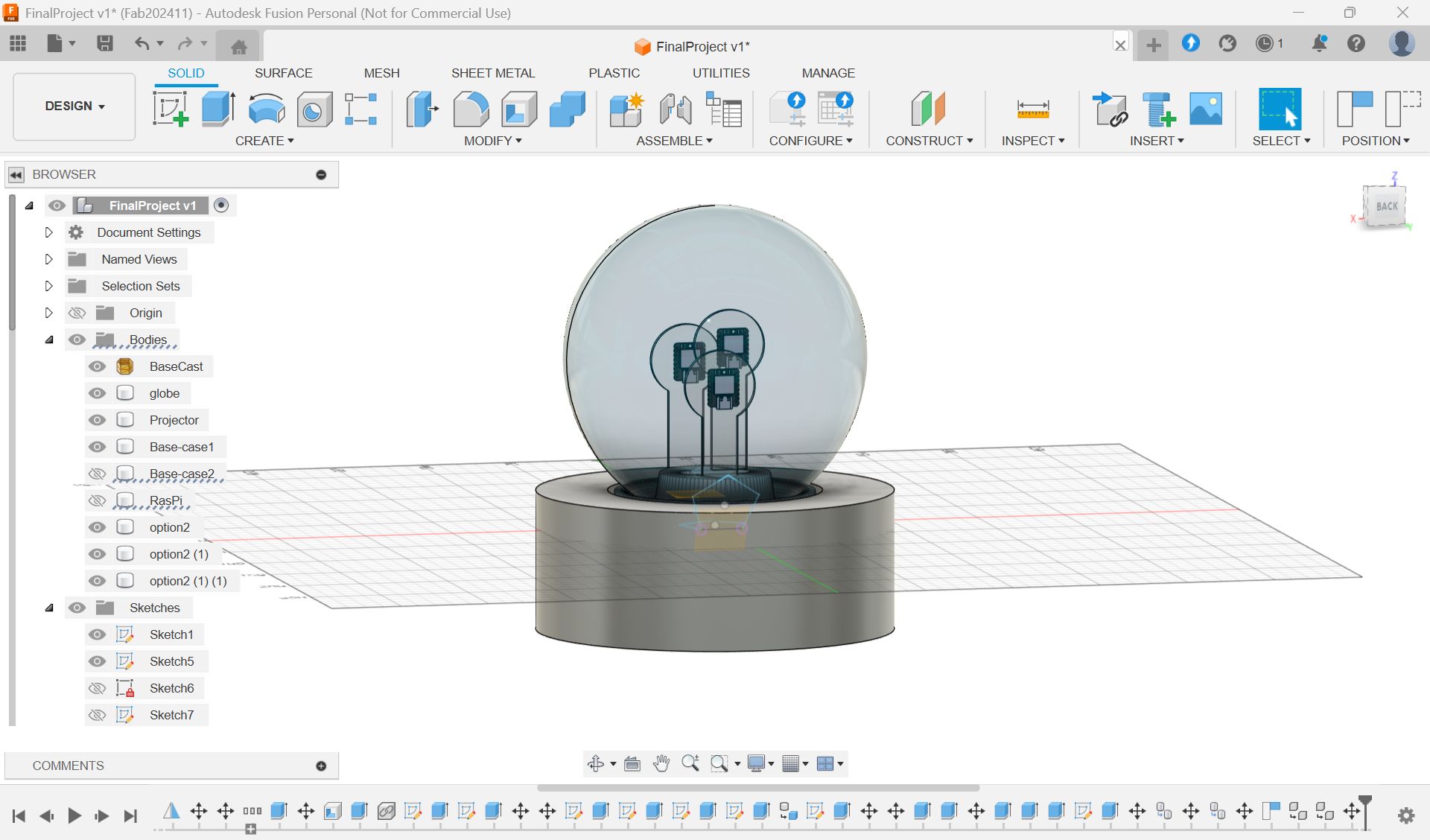Open timeline settings gear
This screenshot has width=1430, height=840.
tap(1406, 815)
